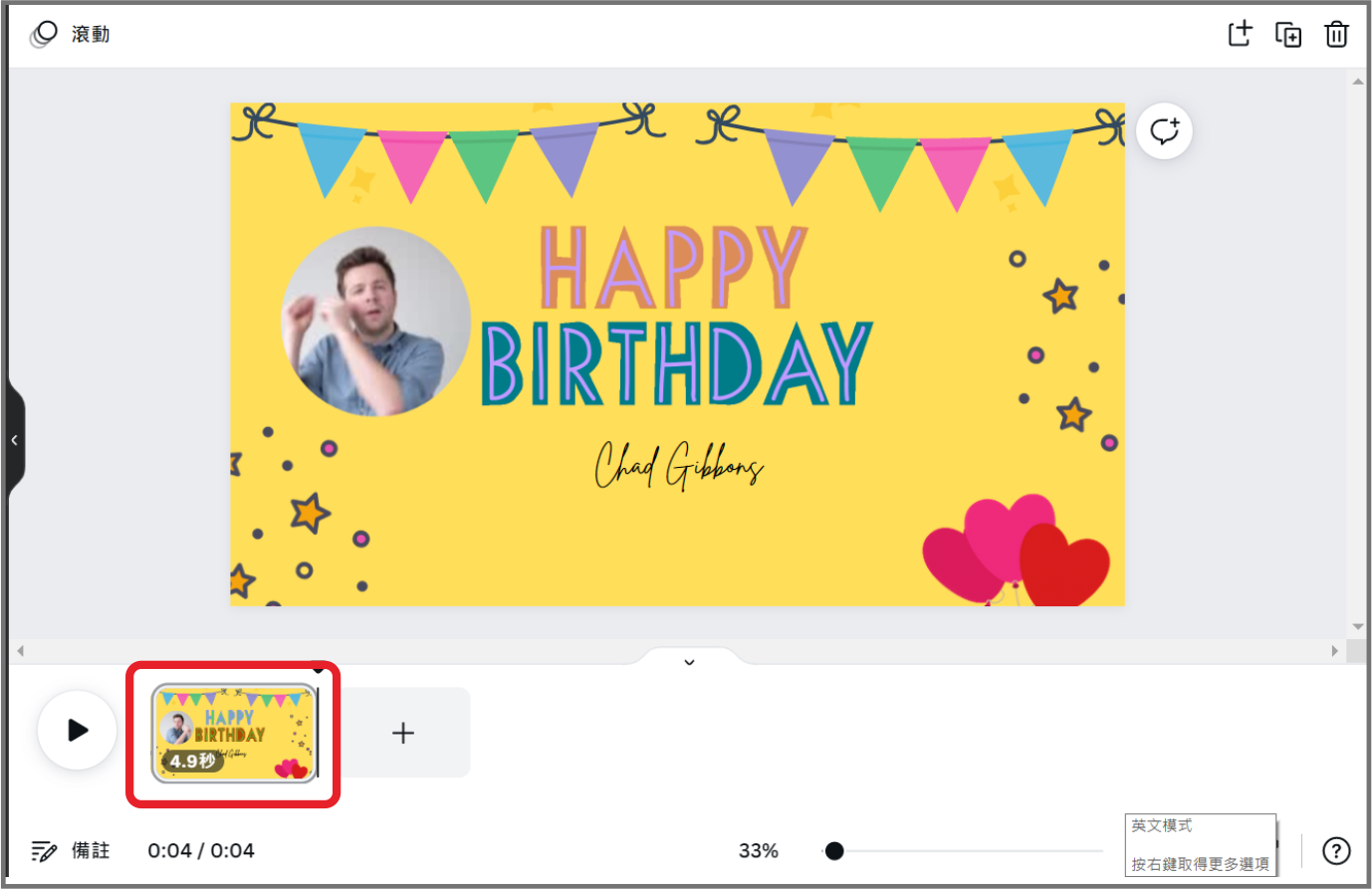Delete the page with trash icon
The height and width of the screenshot is (889, 1372).
[1336, 35]
